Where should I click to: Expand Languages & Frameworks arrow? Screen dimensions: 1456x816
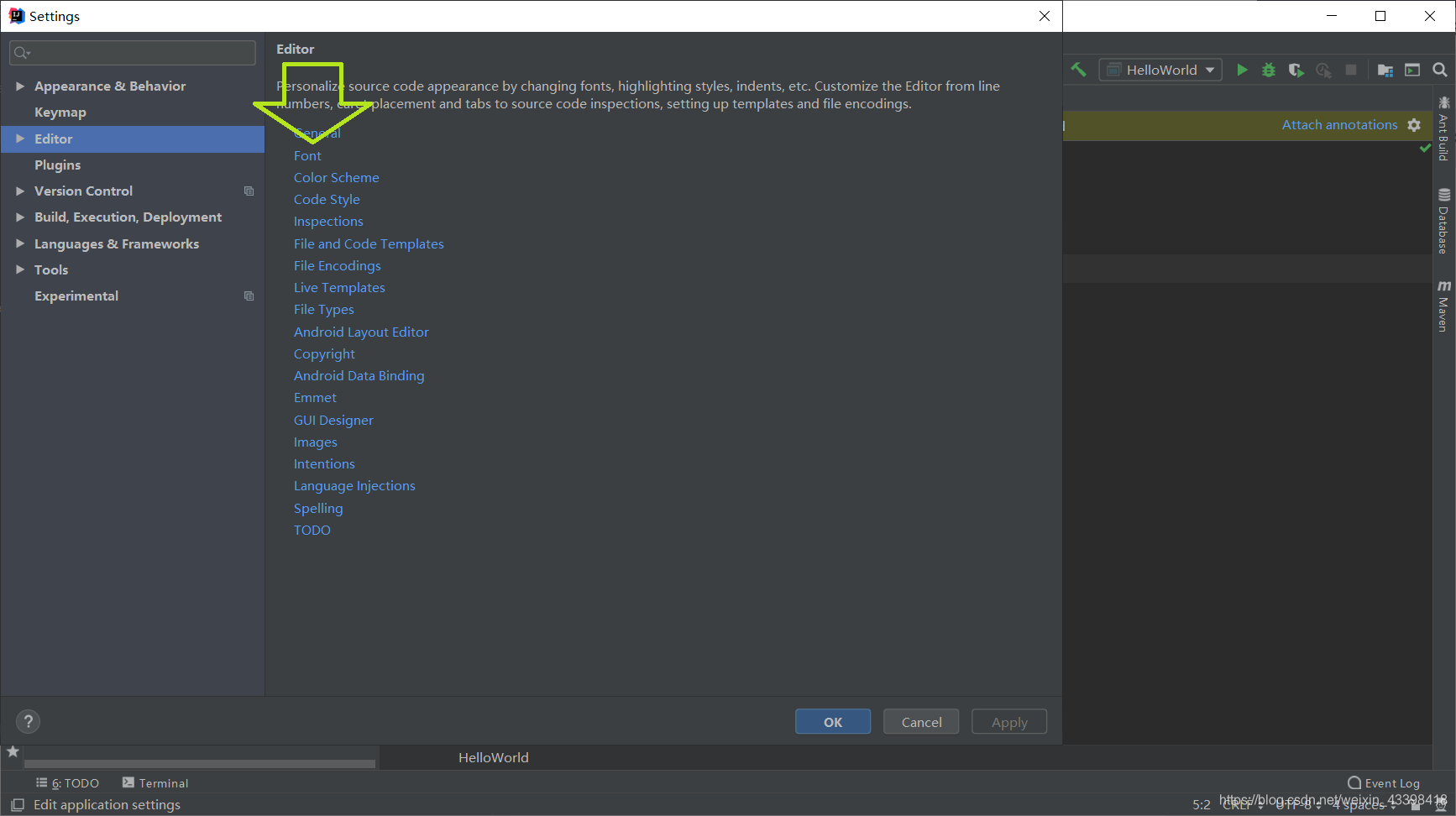coord(20,244)
